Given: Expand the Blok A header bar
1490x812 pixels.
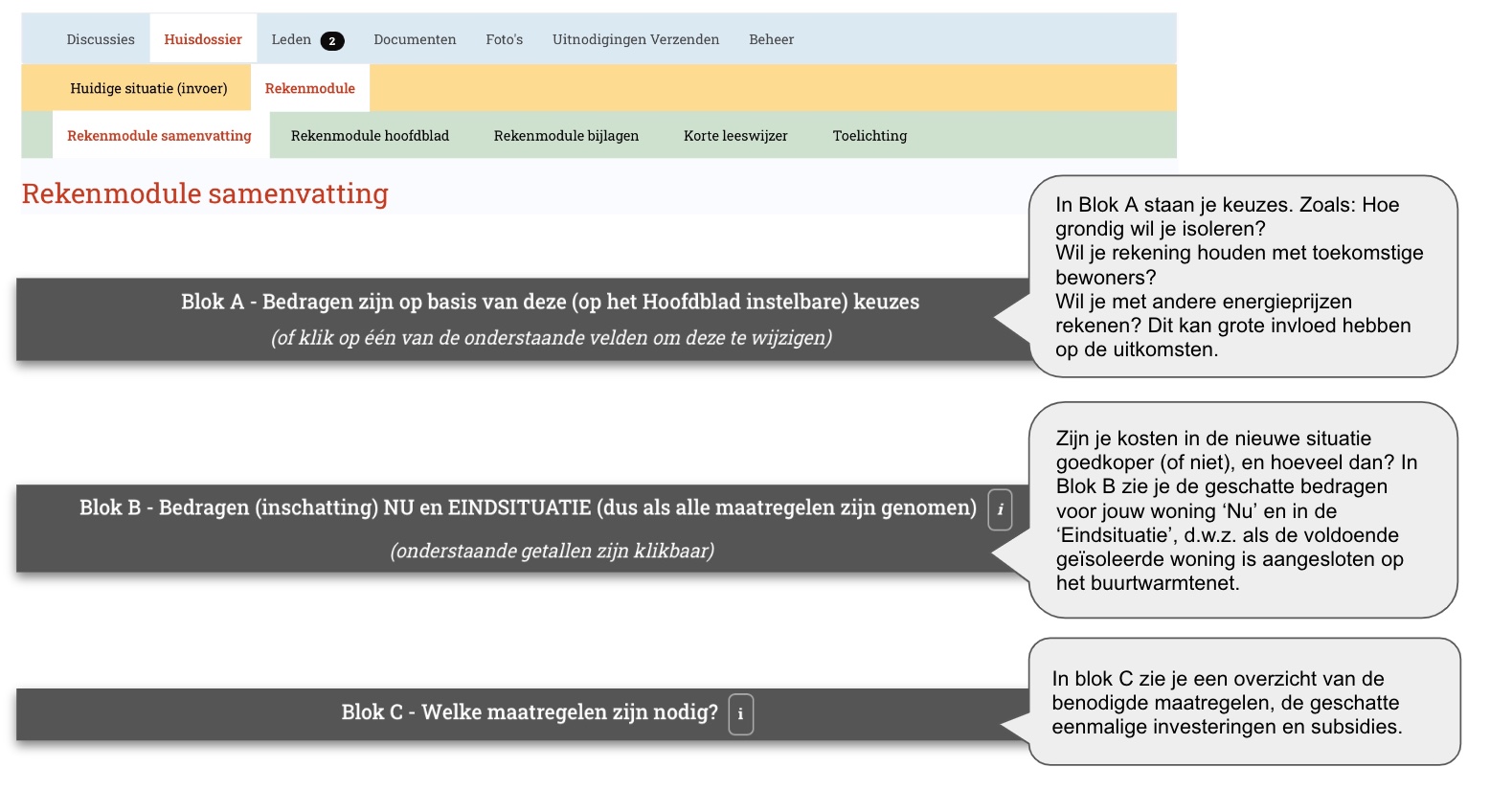Looking at the screenshot, I should click(x=524, y=320).
